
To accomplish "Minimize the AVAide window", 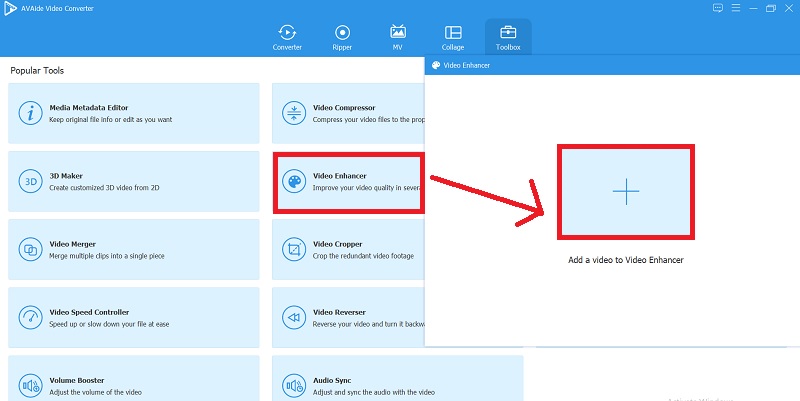I will pyautogui.click(x=753, y=8).
